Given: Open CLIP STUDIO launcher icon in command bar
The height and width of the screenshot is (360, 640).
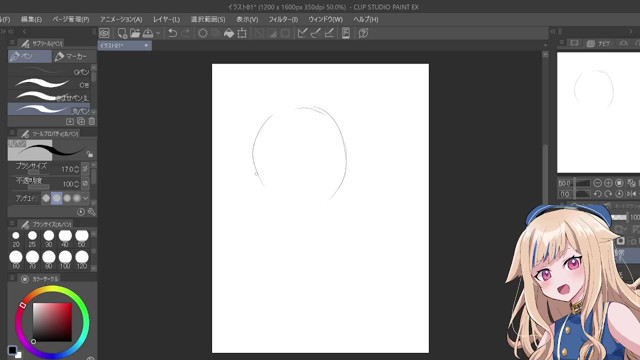Looking at the screenshot, I should pyautogui.click(x=104, y=33).
